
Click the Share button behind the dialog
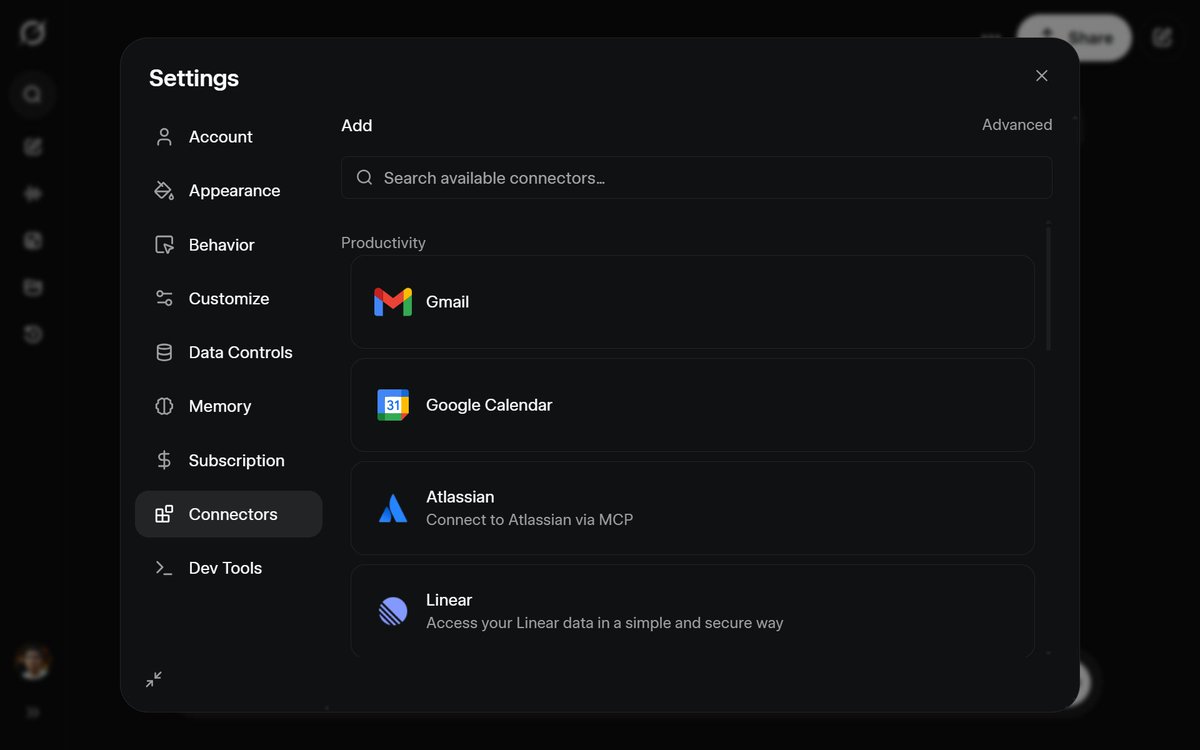pos(1075,38)
